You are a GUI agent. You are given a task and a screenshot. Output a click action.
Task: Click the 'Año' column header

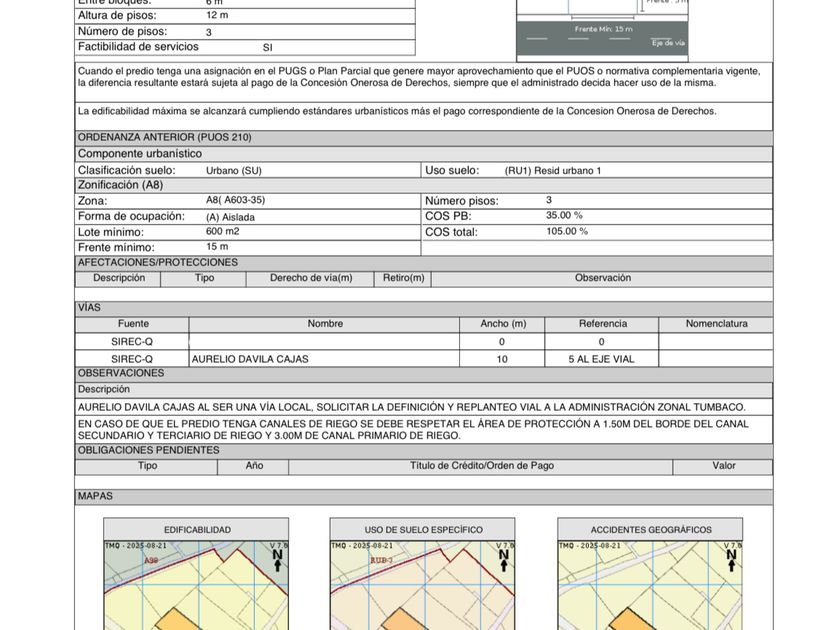[254, 466]
